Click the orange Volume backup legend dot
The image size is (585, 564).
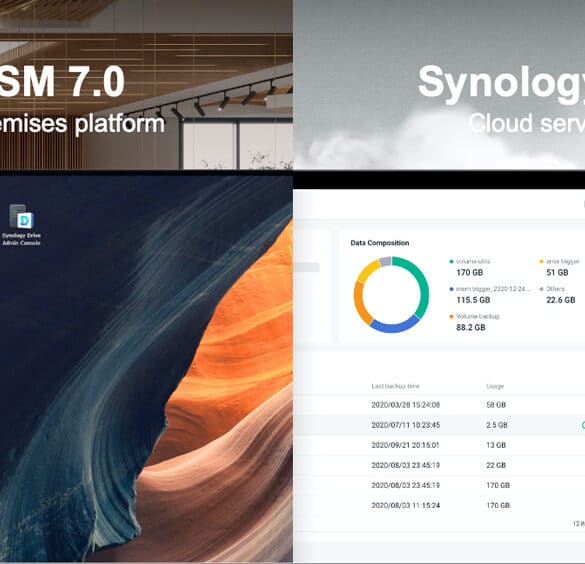pos(451,317)
